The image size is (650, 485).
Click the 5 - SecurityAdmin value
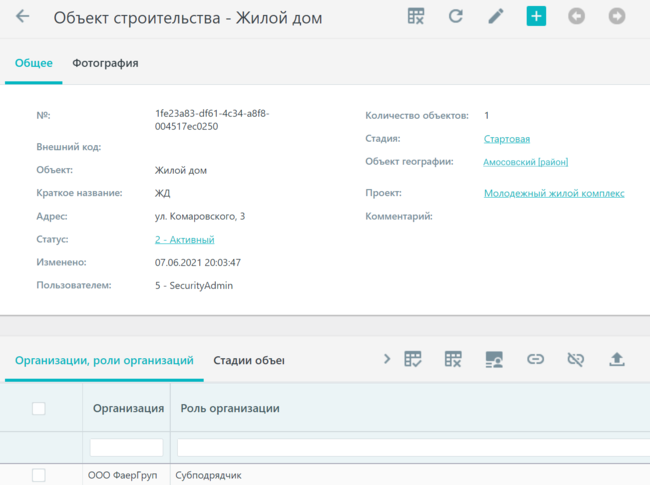coord(194,286)
